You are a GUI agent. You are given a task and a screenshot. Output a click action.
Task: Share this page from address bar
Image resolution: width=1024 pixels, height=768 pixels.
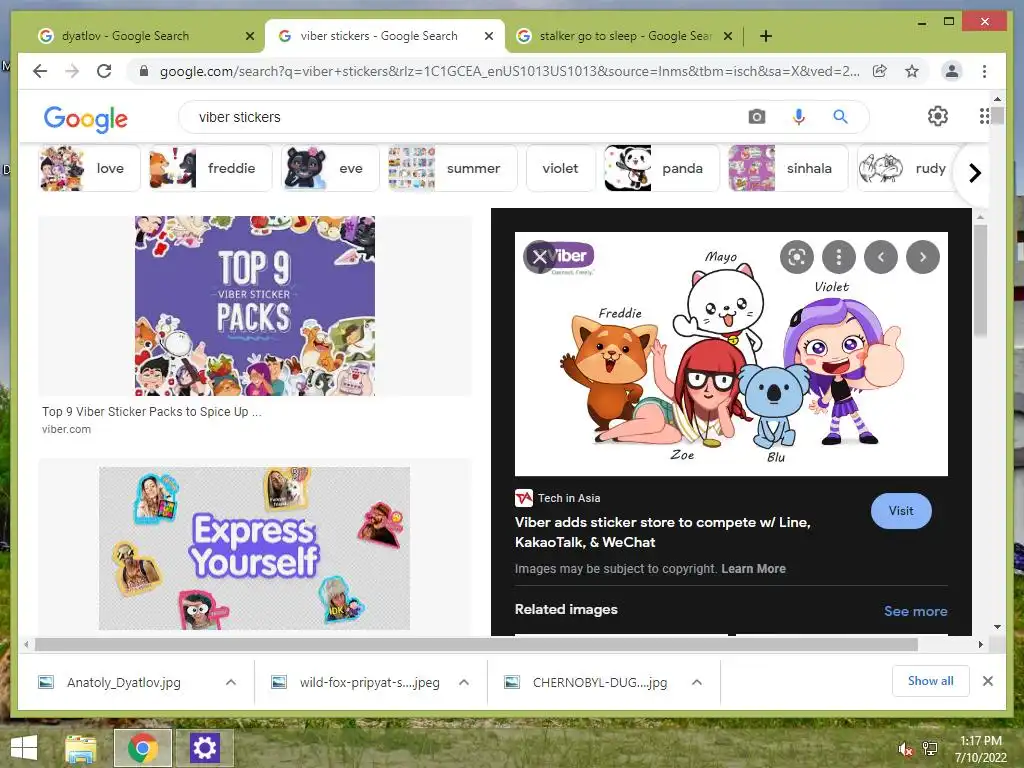(880, 71)
